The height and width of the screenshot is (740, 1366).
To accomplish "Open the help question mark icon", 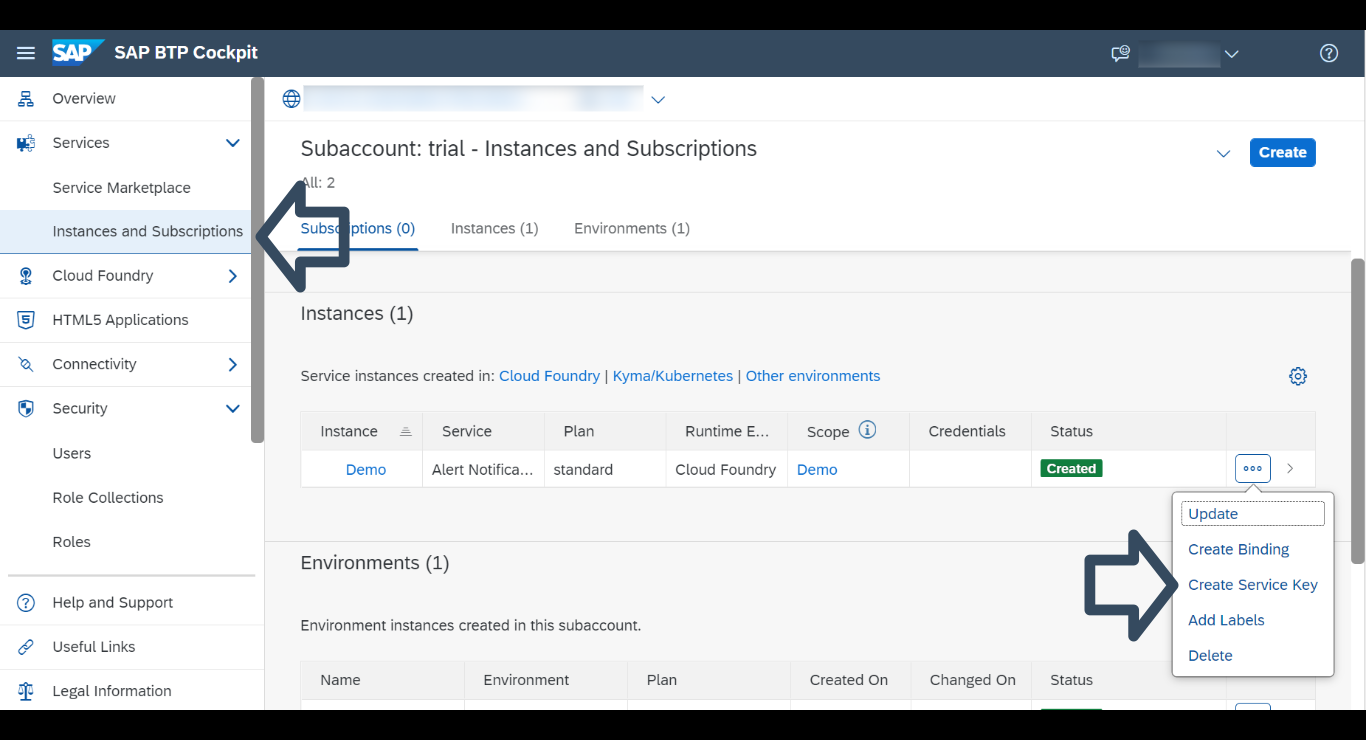I will tap(1329, 53).
